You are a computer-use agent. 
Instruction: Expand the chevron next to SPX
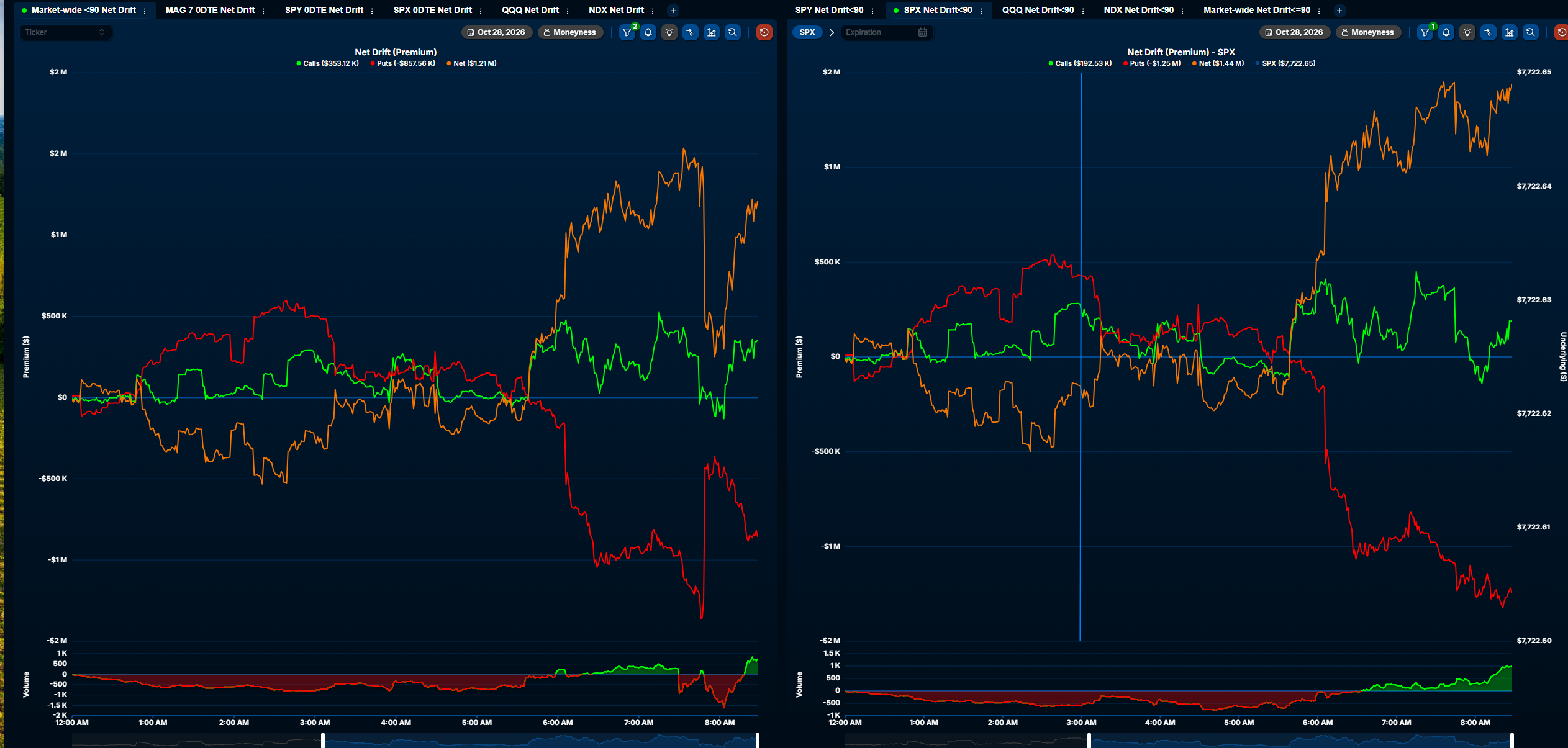coord(832,32)
